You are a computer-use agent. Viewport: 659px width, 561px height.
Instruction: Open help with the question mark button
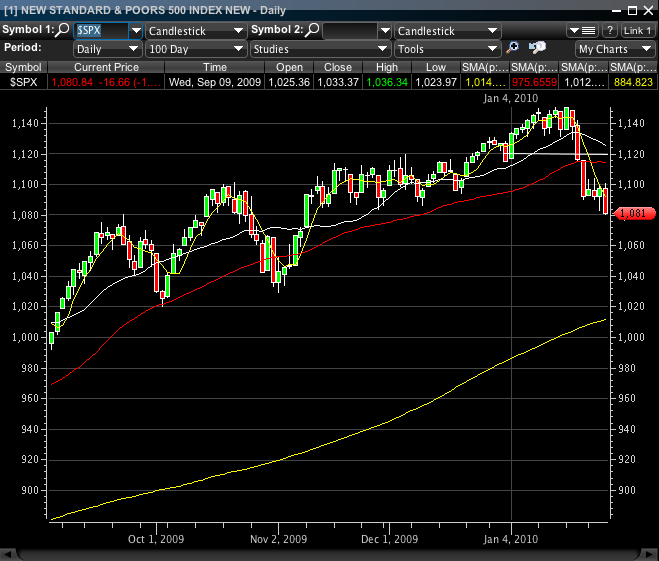click(609, 31)
